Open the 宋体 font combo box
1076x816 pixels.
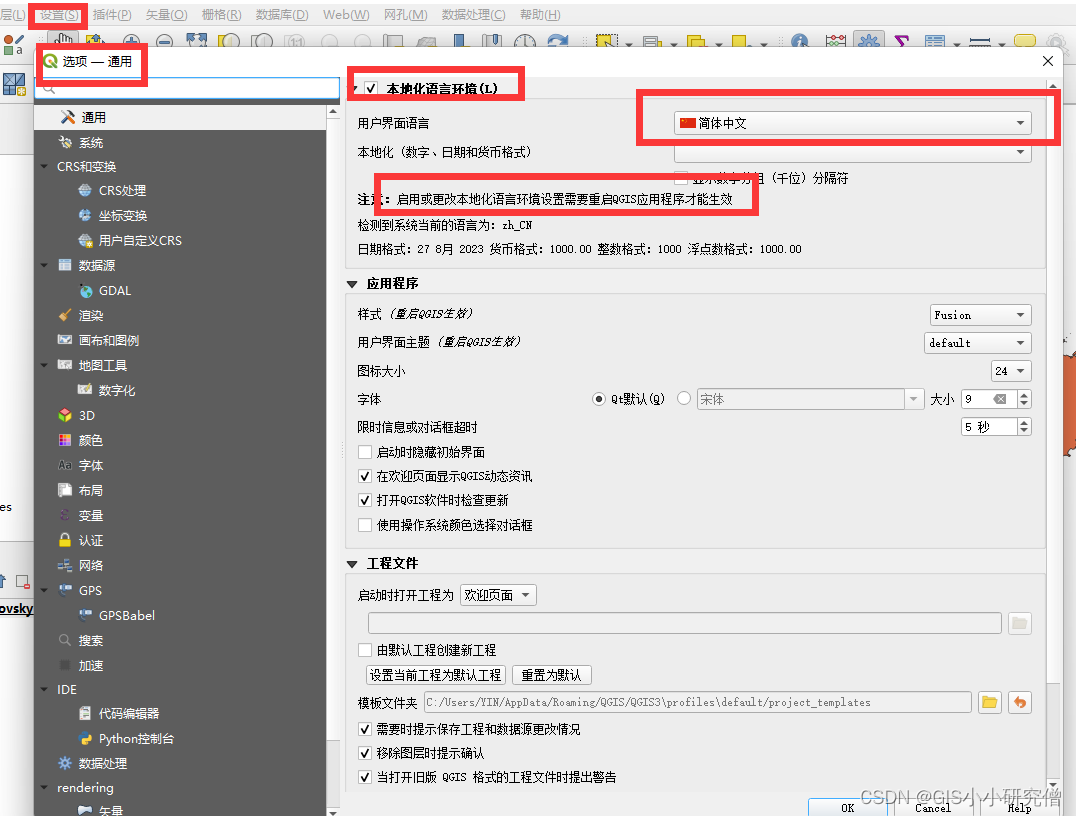[810, 399]
